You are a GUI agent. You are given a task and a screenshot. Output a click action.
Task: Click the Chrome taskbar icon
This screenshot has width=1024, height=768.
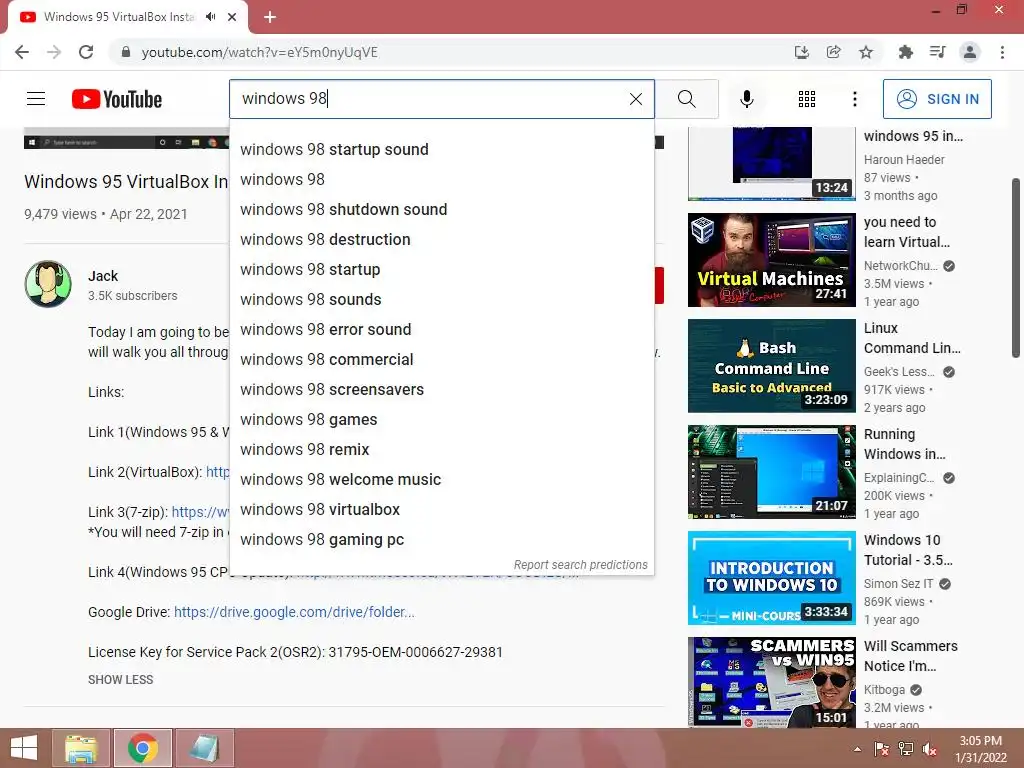tap(142, 748)
